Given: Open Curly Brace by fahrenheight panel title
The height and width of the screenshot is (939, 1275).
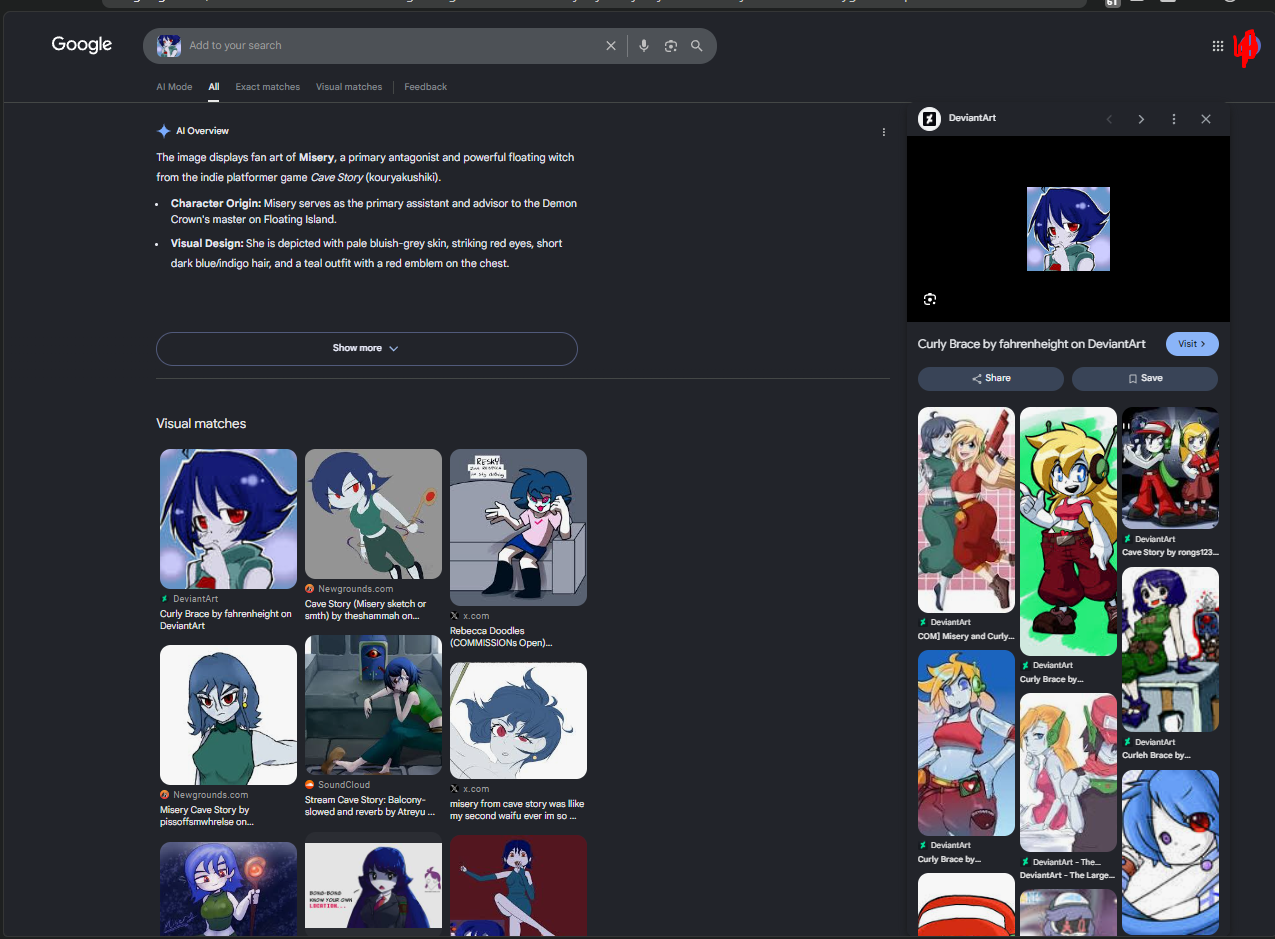Looking at the screenshot, I should pyautogui.click(x=1032, y=344).
